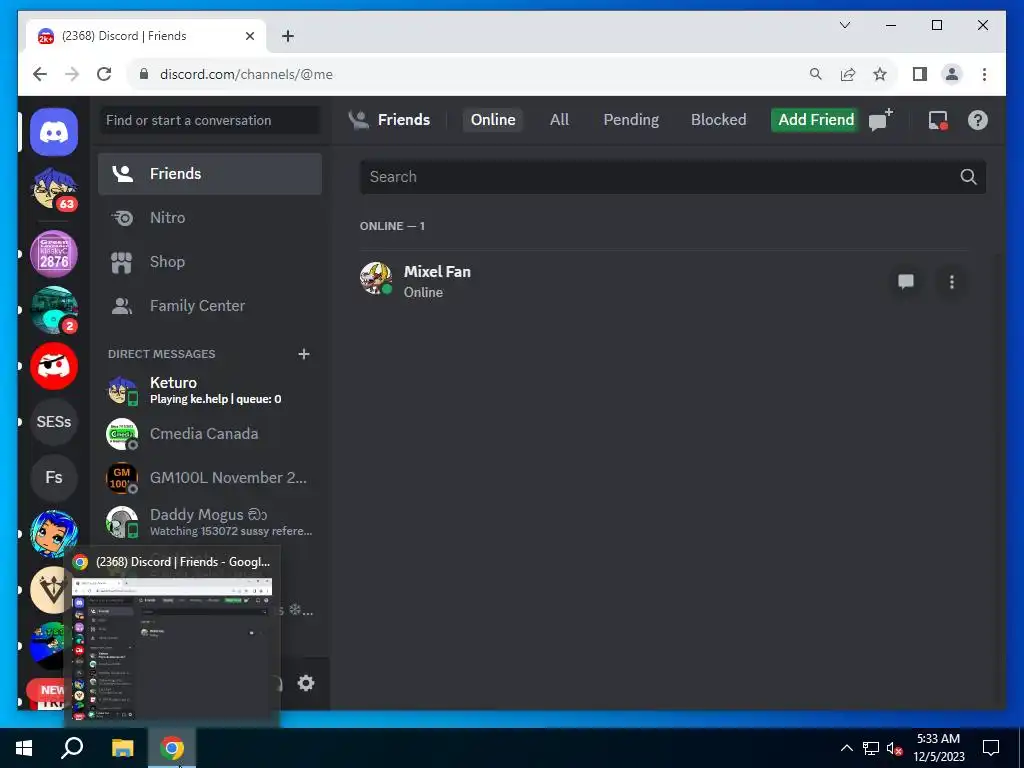Open the red pirate Discord server icon
Viewport: 1024px width, 768px height.
[54, 366]
